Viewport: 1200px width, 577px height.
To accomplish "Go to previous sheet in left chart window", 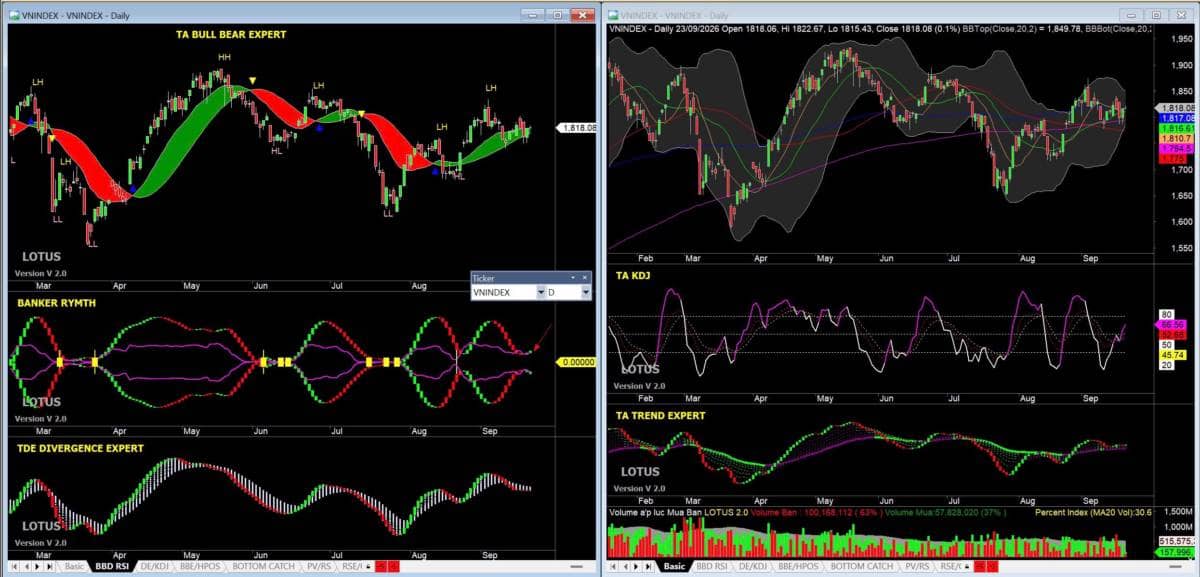I will tap(26, 566).
